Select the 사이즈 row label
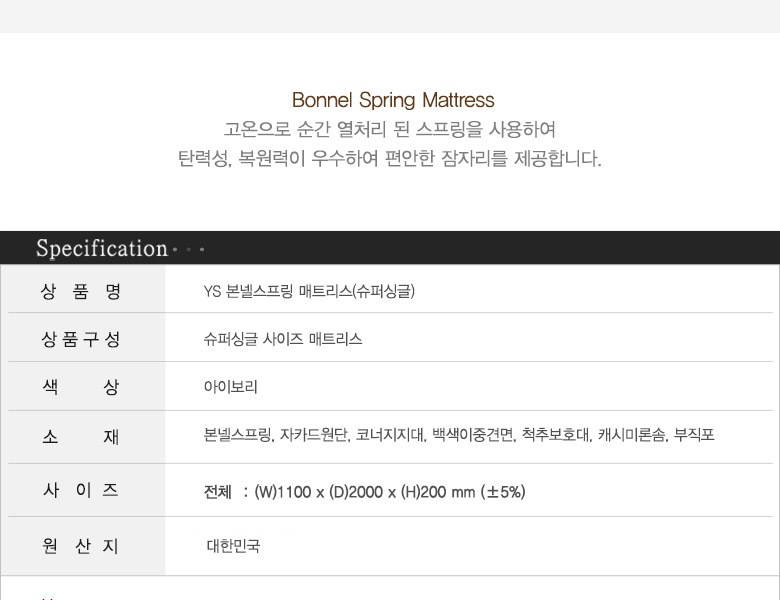Viewport: 780px width, 600px height. (x=81, y=490)
